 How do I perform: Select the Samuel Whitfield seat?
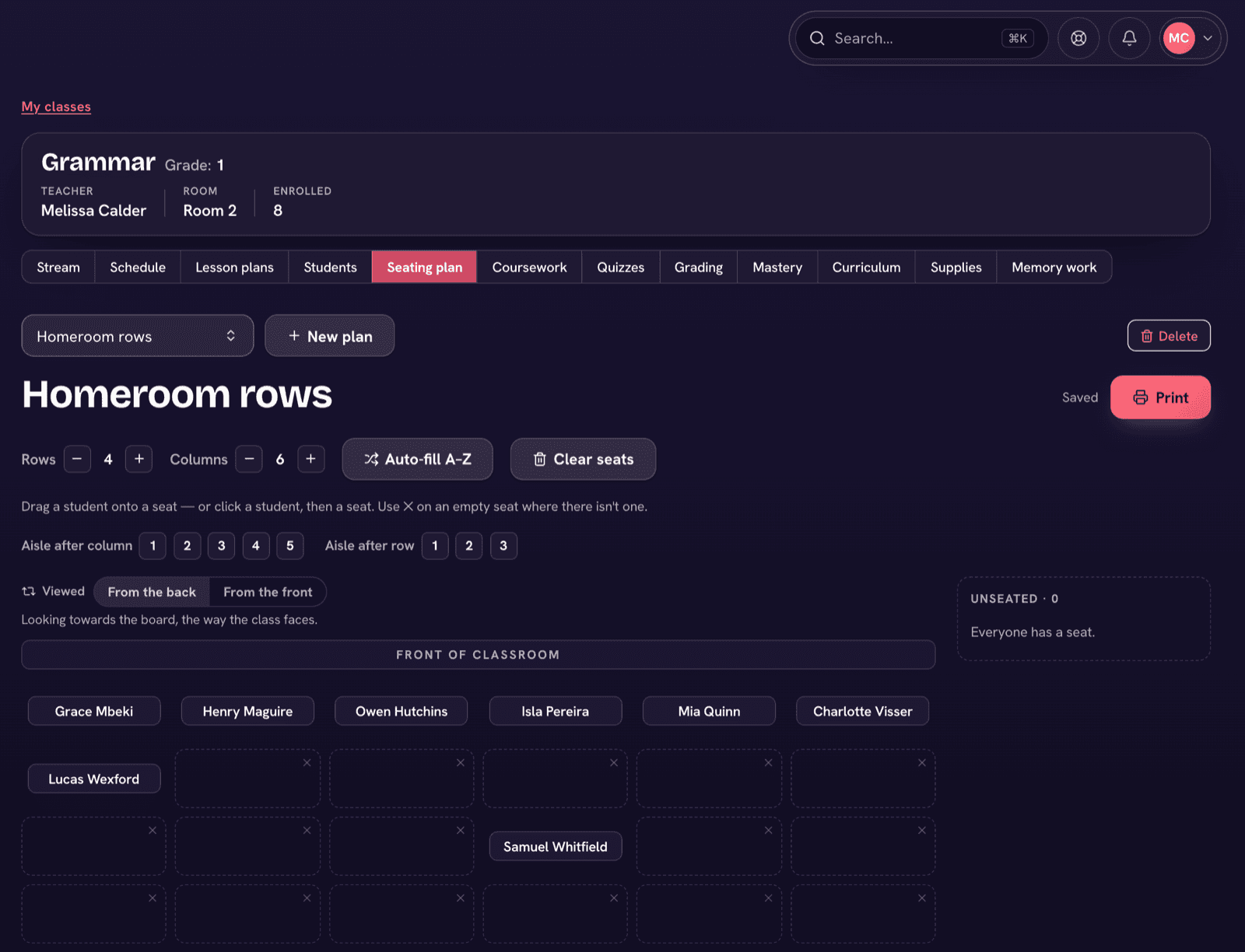click(x=556, y=846)
